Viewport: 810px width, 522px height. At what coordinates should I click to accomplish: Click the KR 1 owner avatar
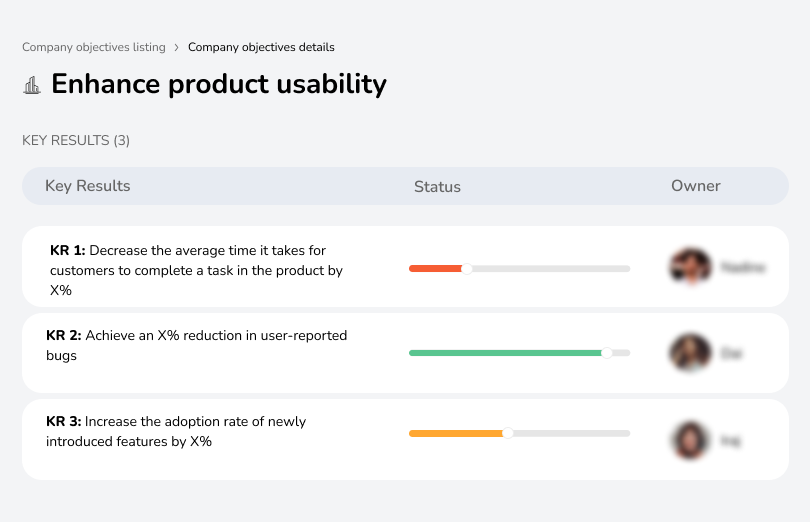coord(690,267)
